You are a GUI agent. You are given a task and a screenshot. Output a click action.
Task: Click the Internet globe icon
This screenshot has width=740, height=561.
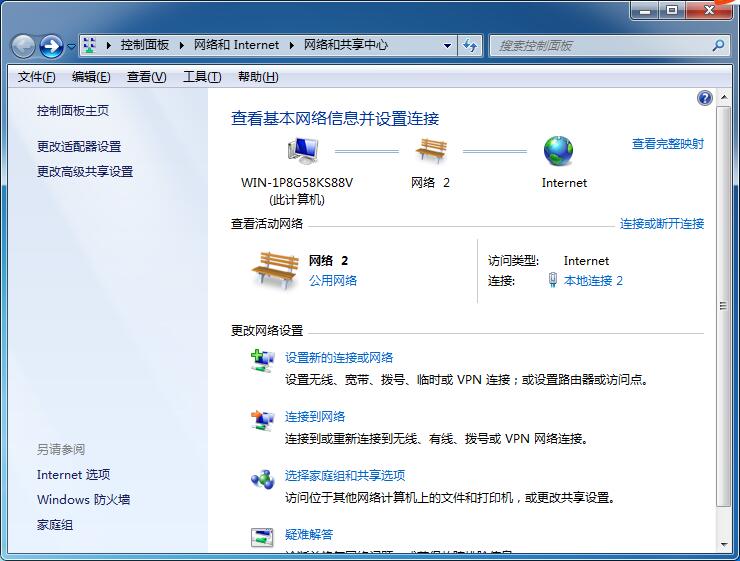pos(558,151)
